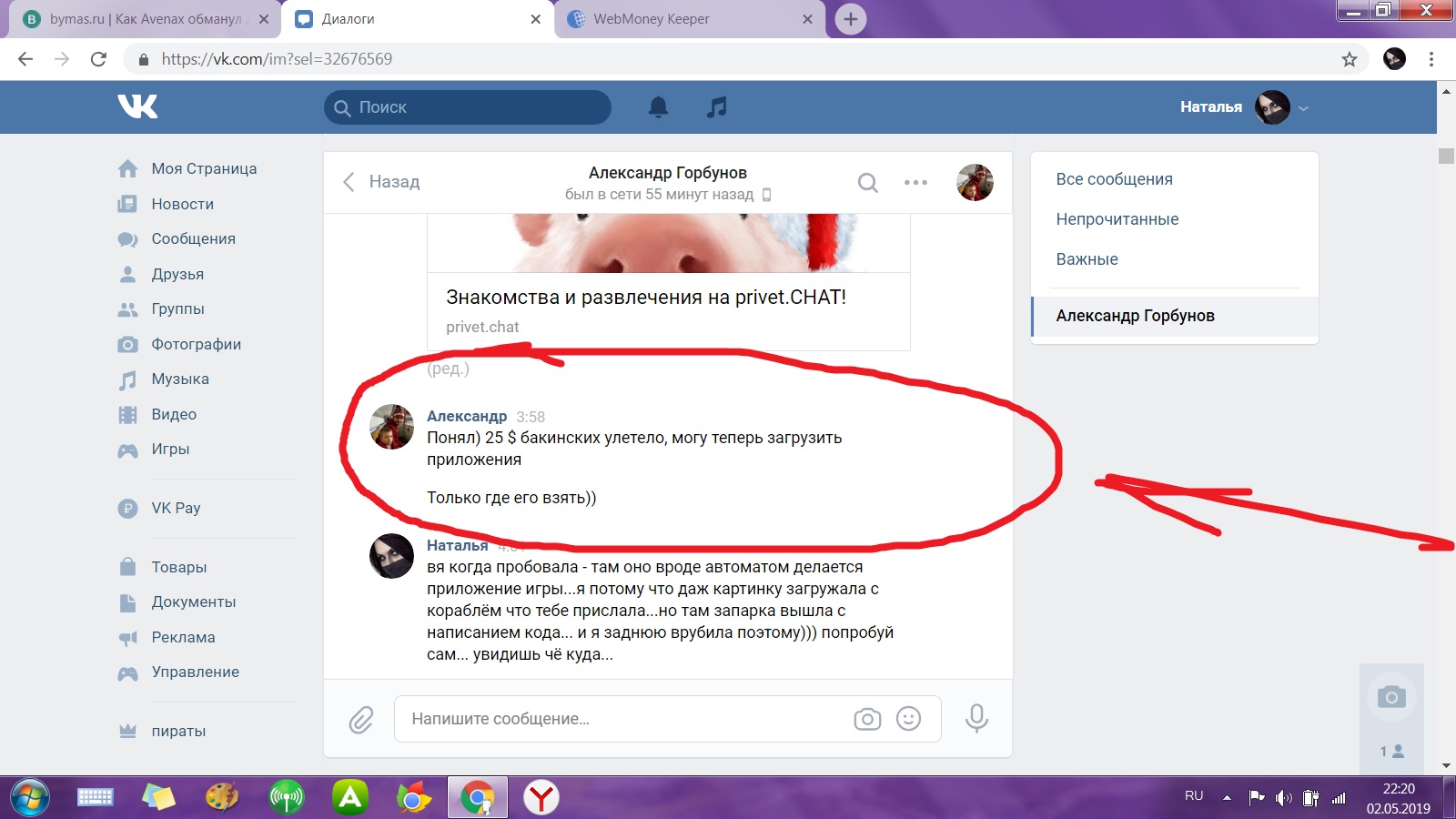Open the music player icon
This screenshot has width=1456, height=819.
tap(717, 107)
